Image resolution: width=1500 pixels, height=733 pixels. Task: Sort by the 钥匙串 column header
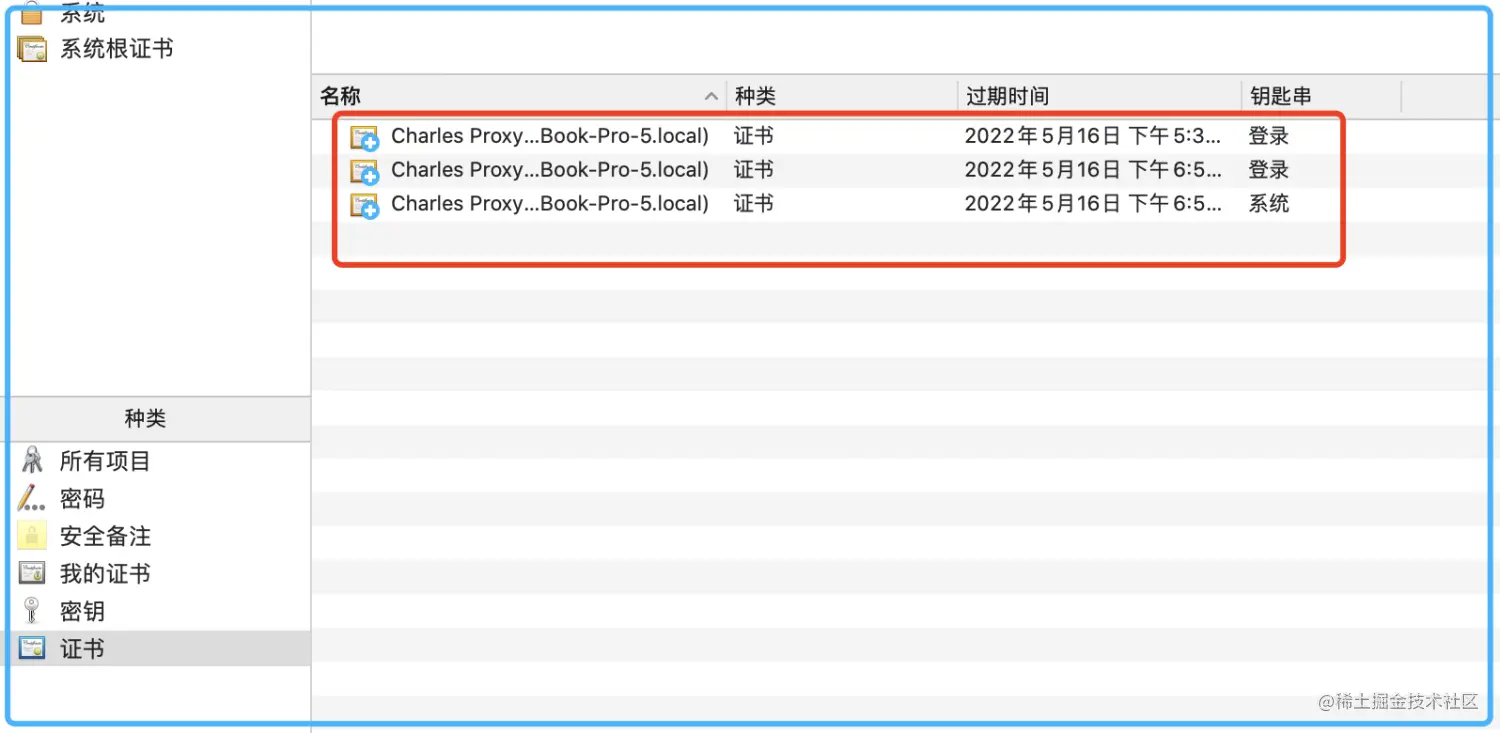(x=1321, y=96)
